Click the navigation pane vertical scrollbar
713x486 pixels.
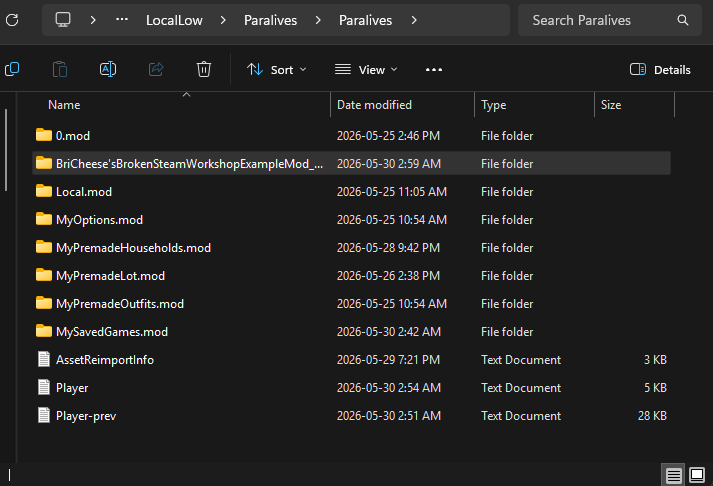(x=5, y=150)
